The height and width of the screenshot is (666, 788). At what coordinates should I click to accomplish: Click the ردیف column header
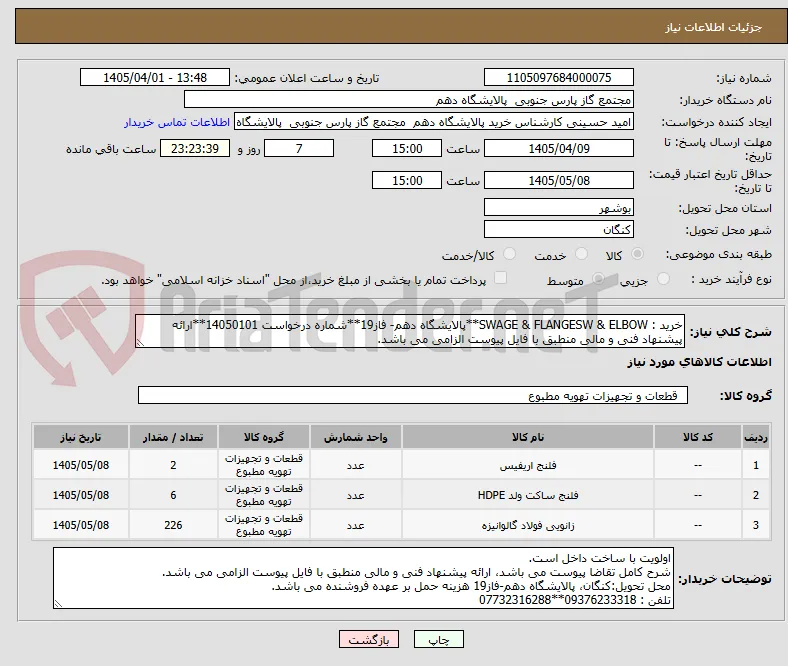click(x=755, y=437)
